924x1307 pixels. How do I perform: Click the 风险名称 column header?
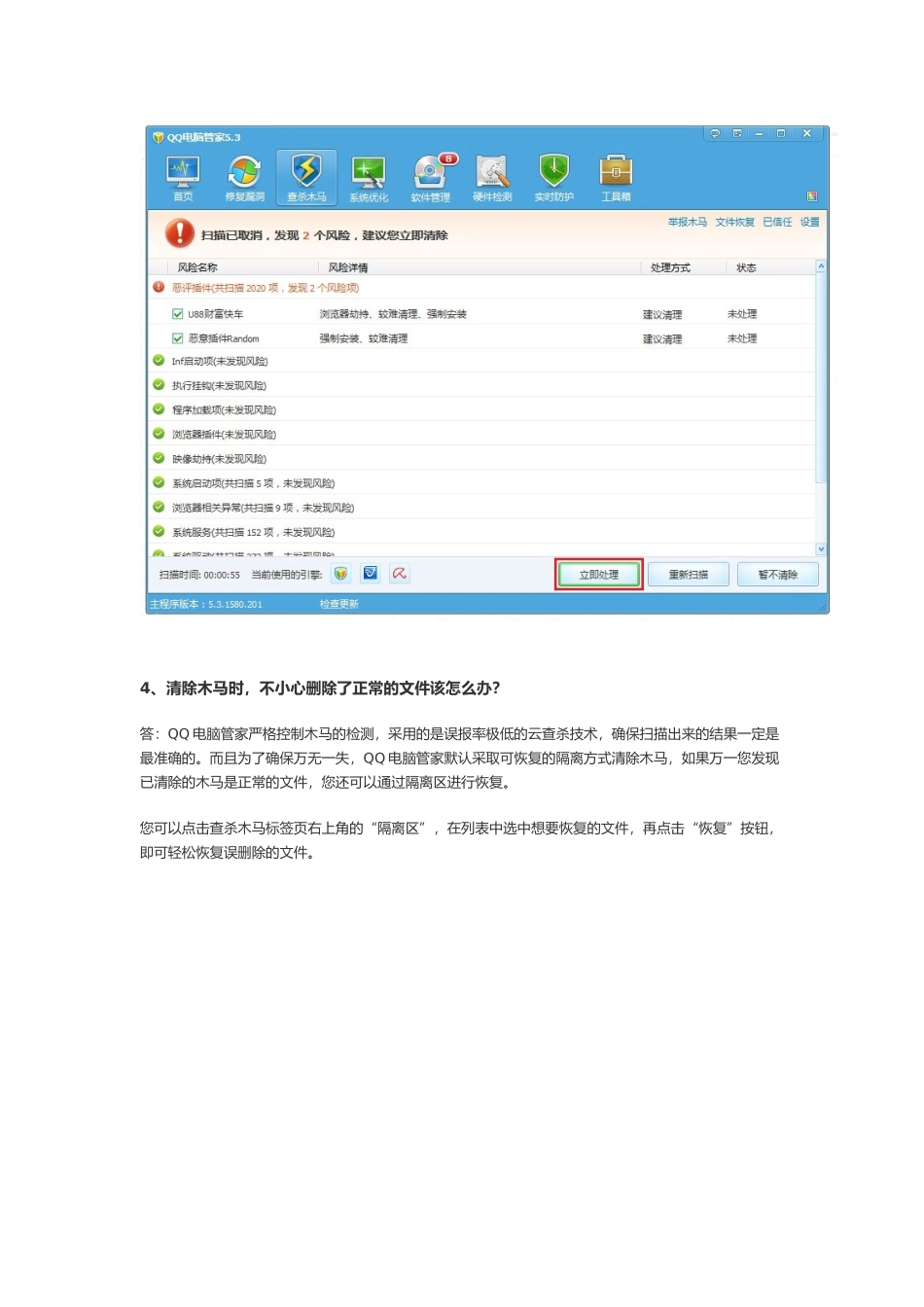(x=197, y=267)
